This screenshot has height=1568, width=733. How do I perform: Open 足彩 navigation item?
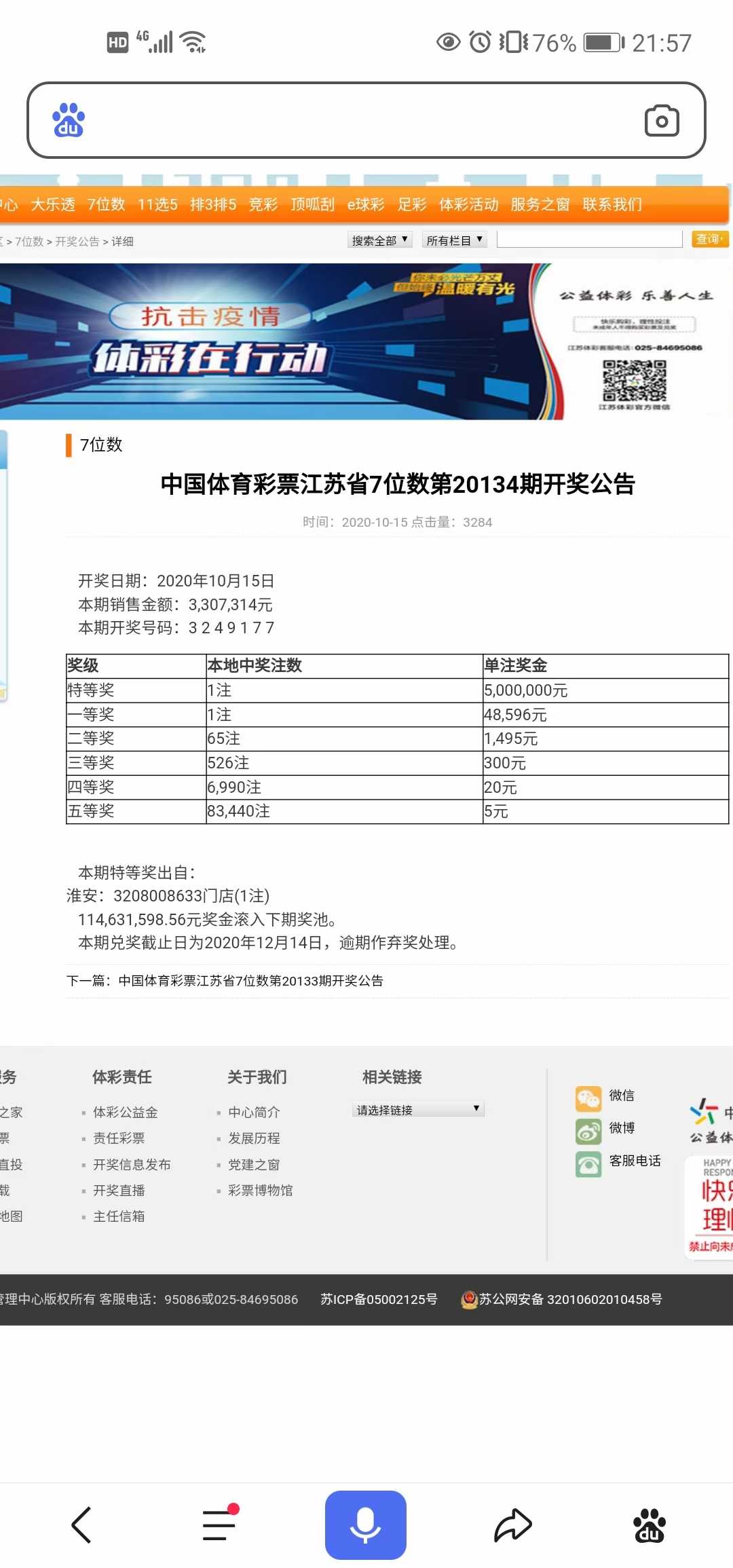coord(412,204)
